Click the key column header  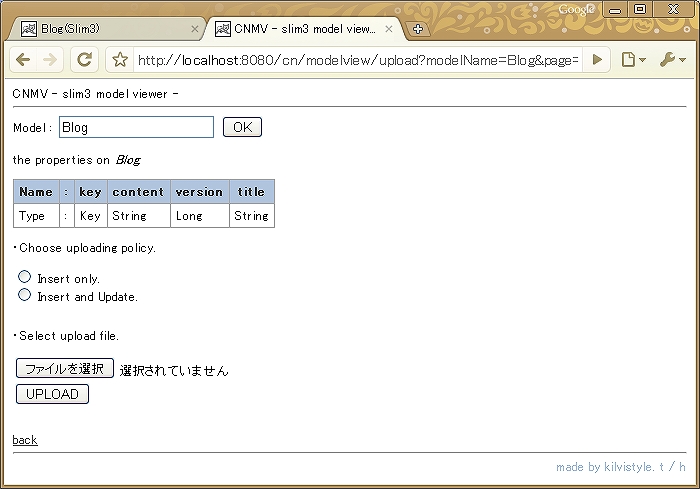(90, 192)
